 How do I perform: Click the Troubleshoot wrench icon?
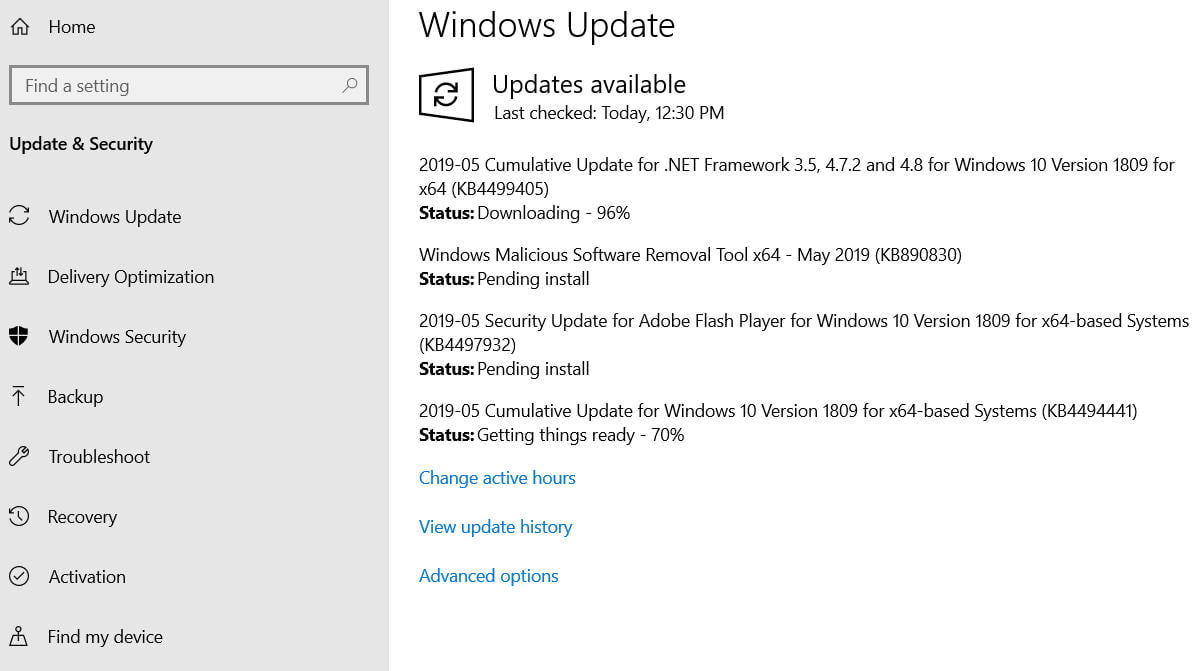click(18, 457)
